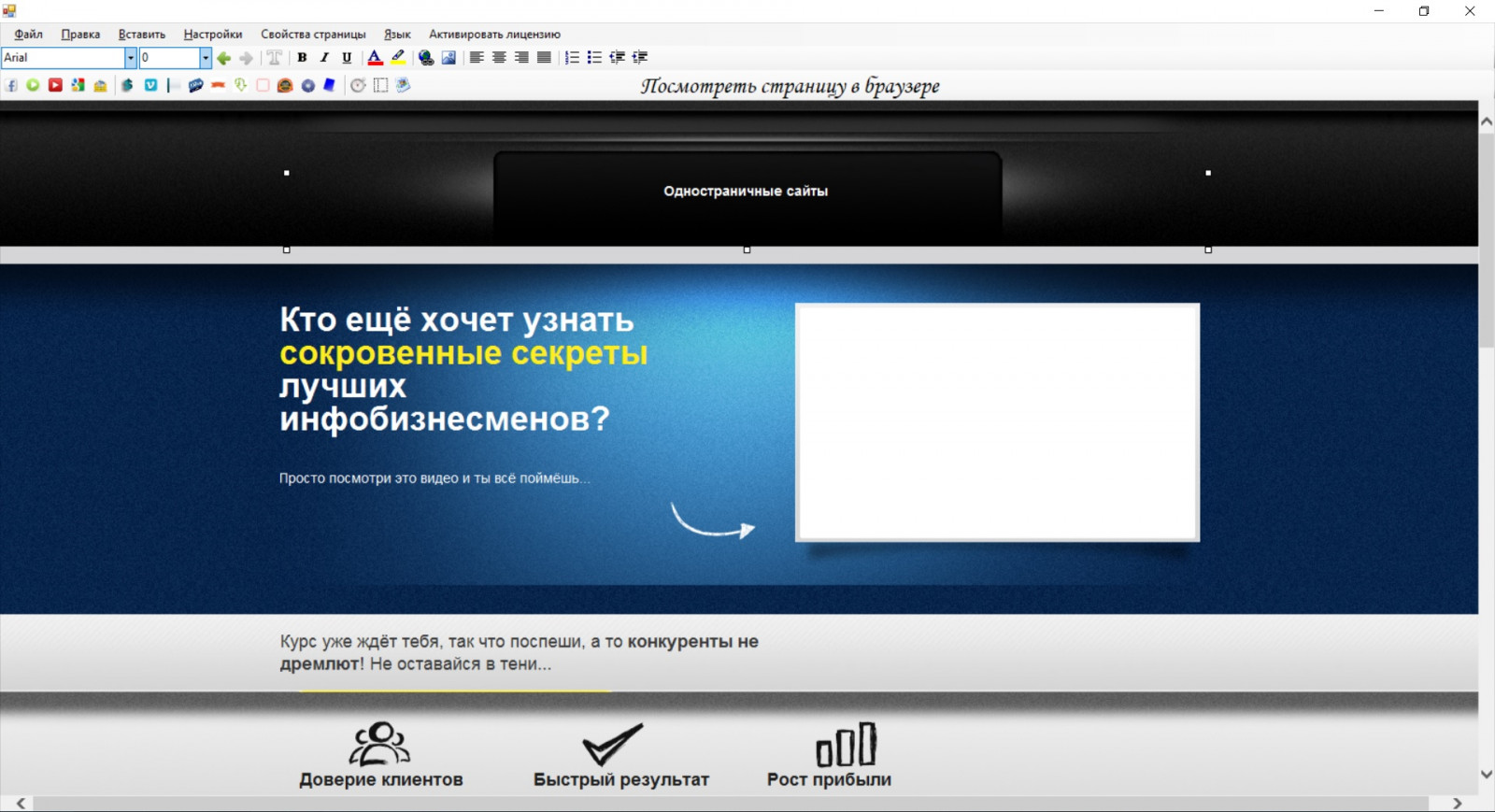Click the orange ribbon banner icon

click(218, 85)
